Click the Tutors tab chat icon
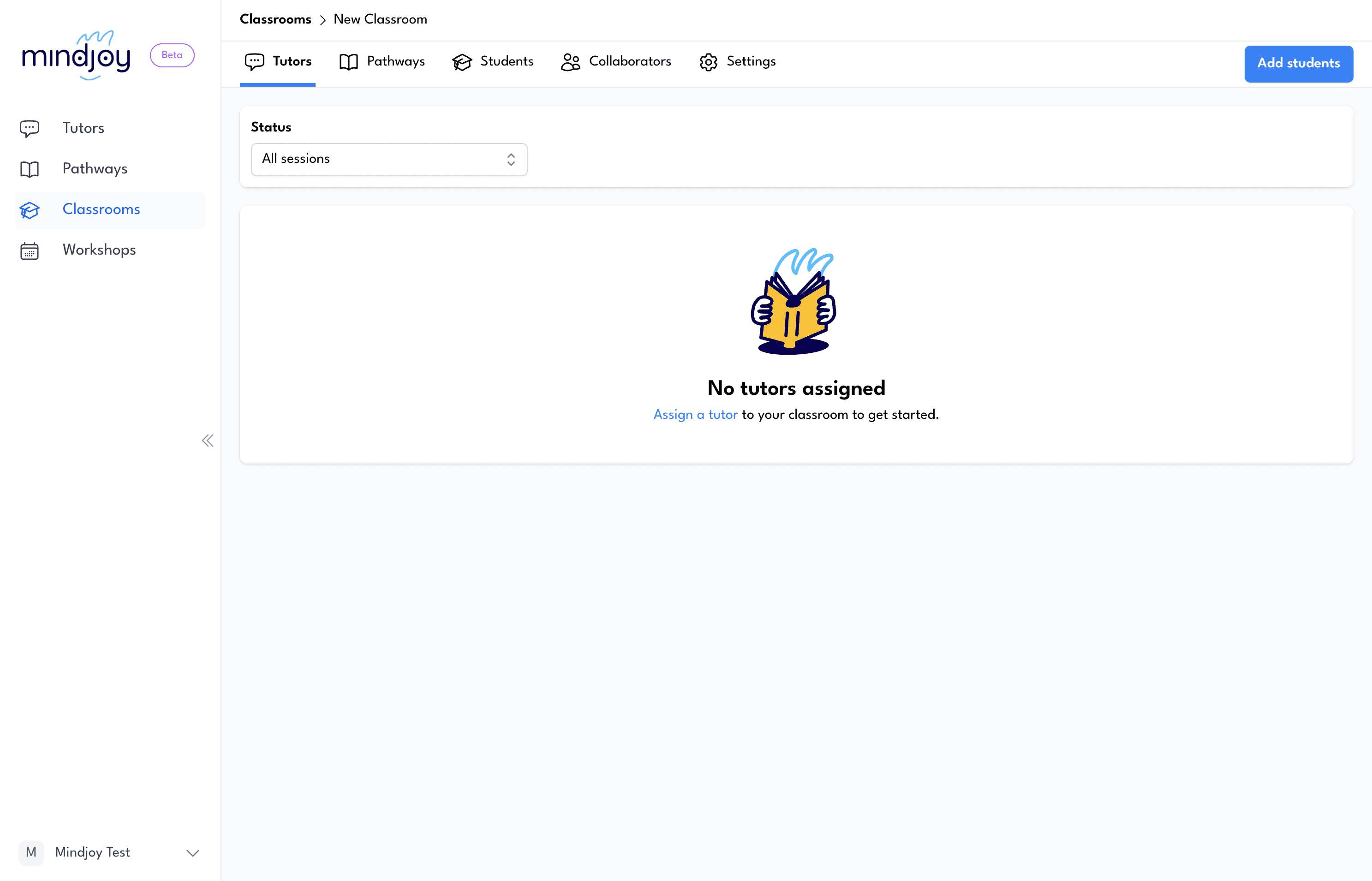The width and height of the screenshot is (1372, 881). (x=254, y=62)
